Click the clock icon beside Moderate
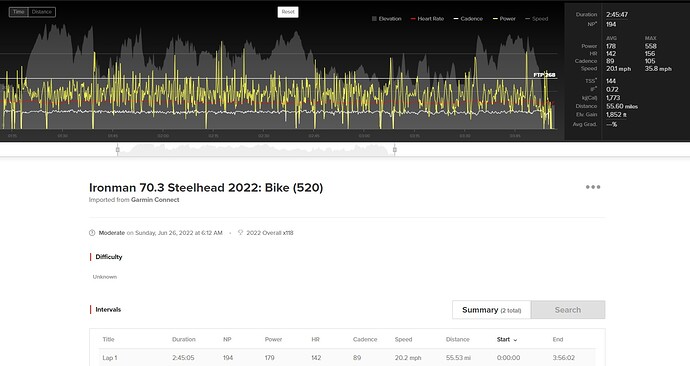This screenshot has height=366, width=690. point(92,233)
